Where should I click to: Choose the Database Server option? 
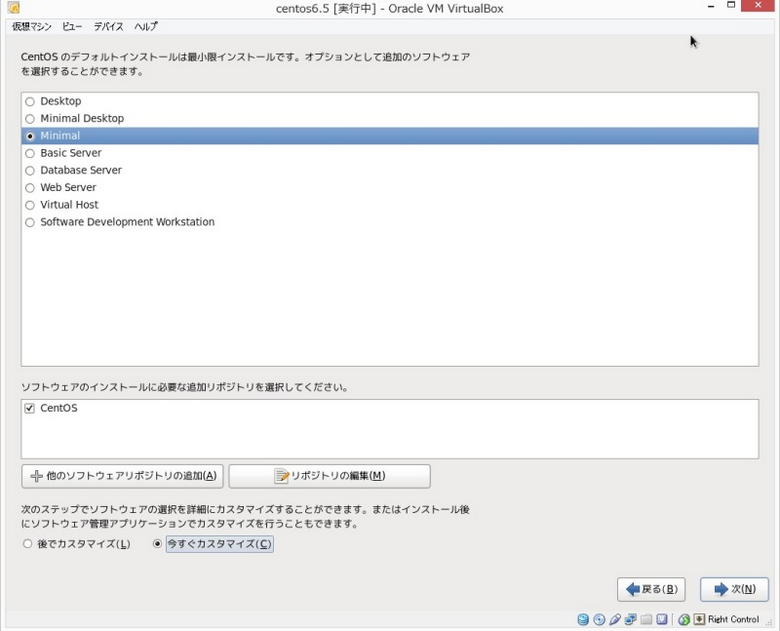30,171
